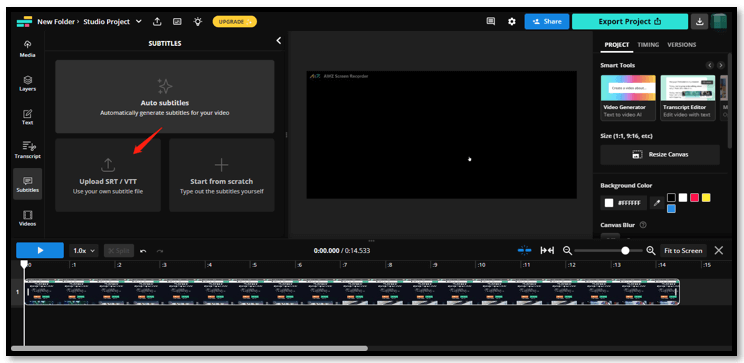Go to next Smart Tools arrow
The height and width of the screenshot is (363, 744).
(721, 65)
